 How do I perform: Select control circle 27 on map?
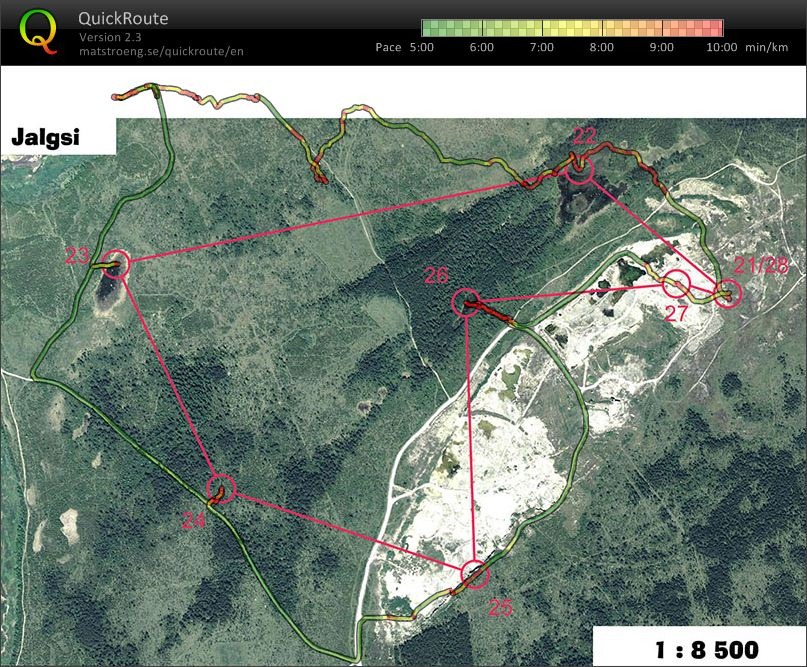(676, 284)
